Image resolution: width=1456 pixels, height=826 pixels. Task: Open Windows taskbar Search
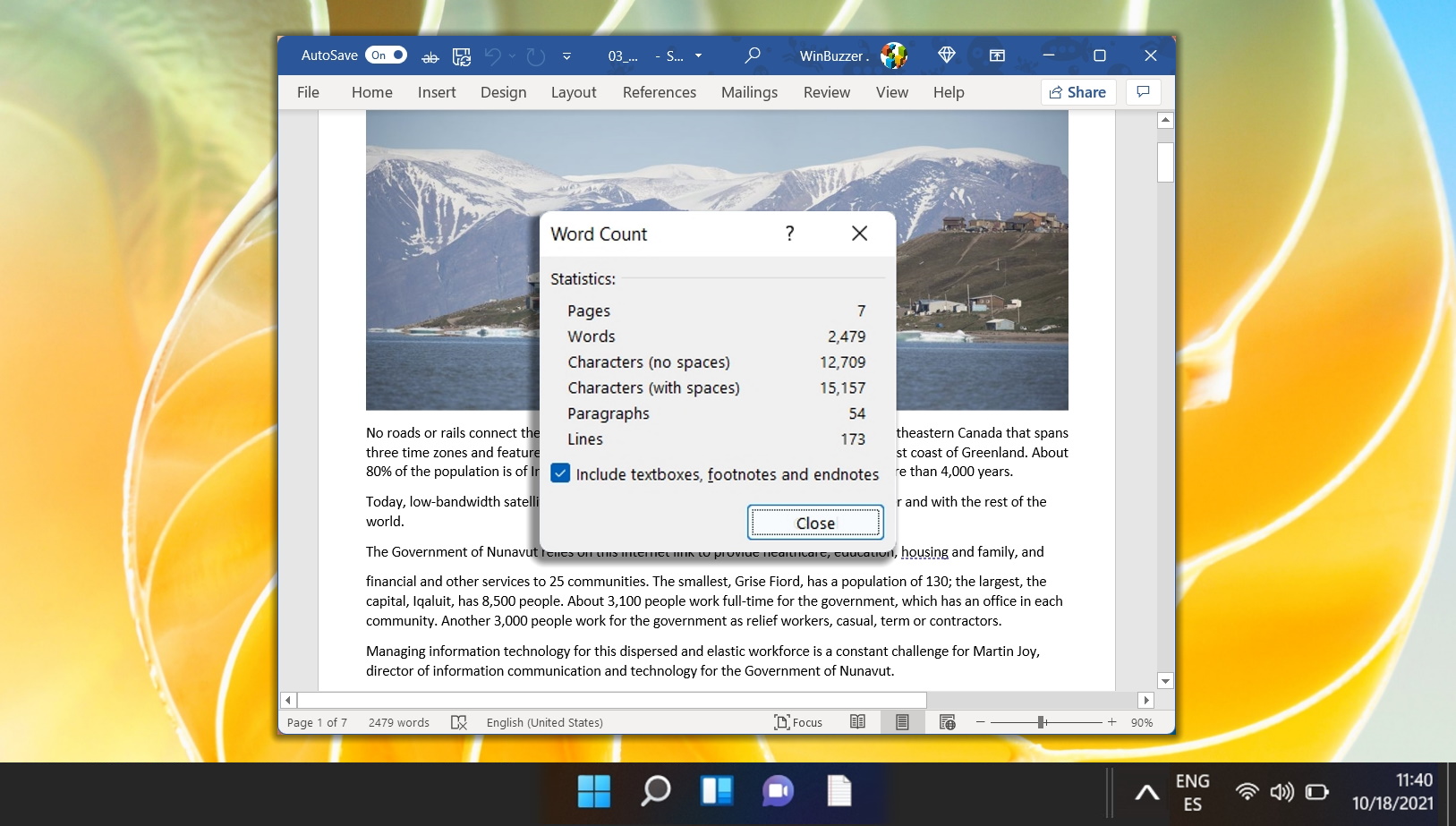pos(656,791)
